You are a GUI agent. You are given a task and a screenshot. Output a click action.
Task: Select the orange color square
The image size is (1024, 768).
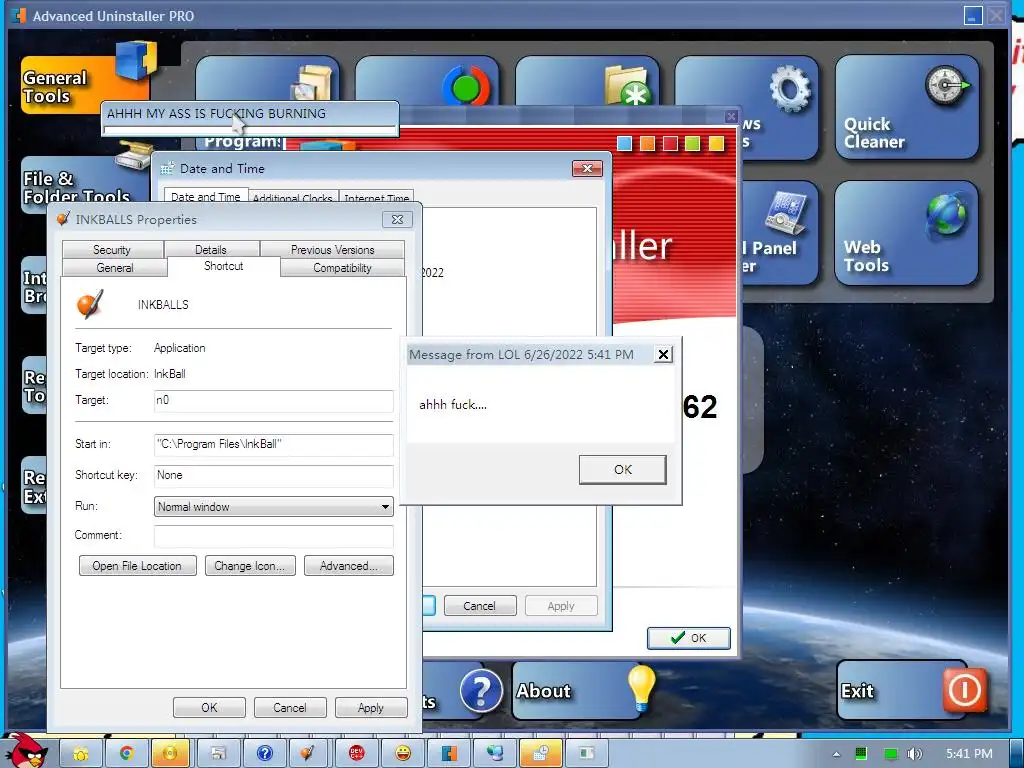pos(647,144)
